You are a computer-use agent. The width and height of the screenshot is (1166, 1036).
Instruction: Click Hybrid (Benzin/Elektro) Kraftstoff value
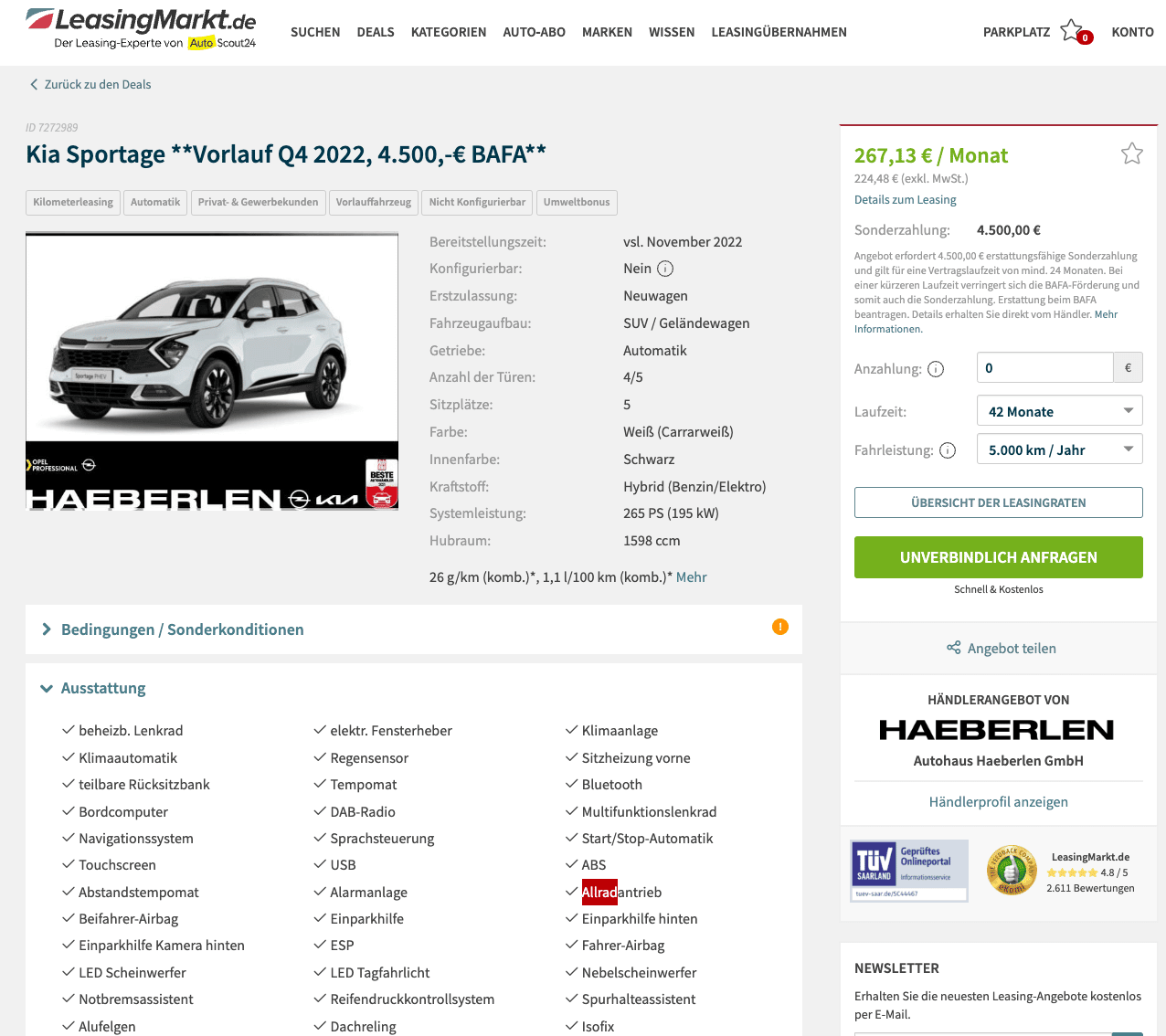click(x=694, y=487)
